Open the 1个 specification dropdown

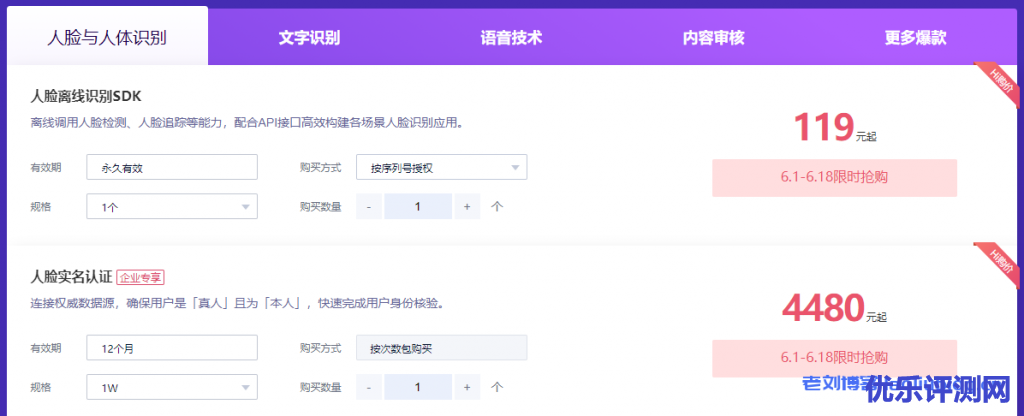point(172,207)
